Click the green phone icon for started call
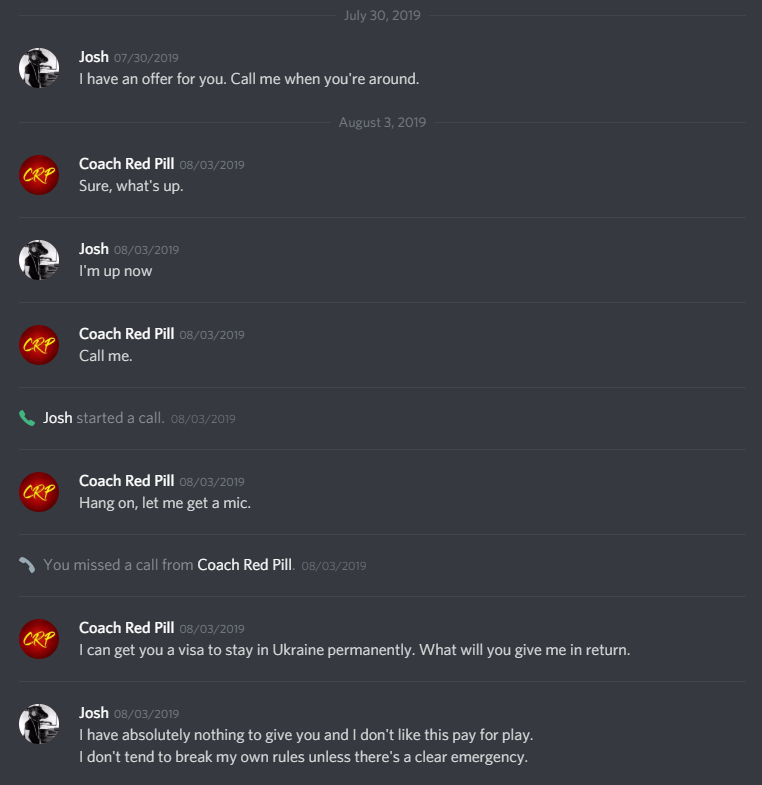The height and width of the screenshot is (785, 762). coord(27,418)
